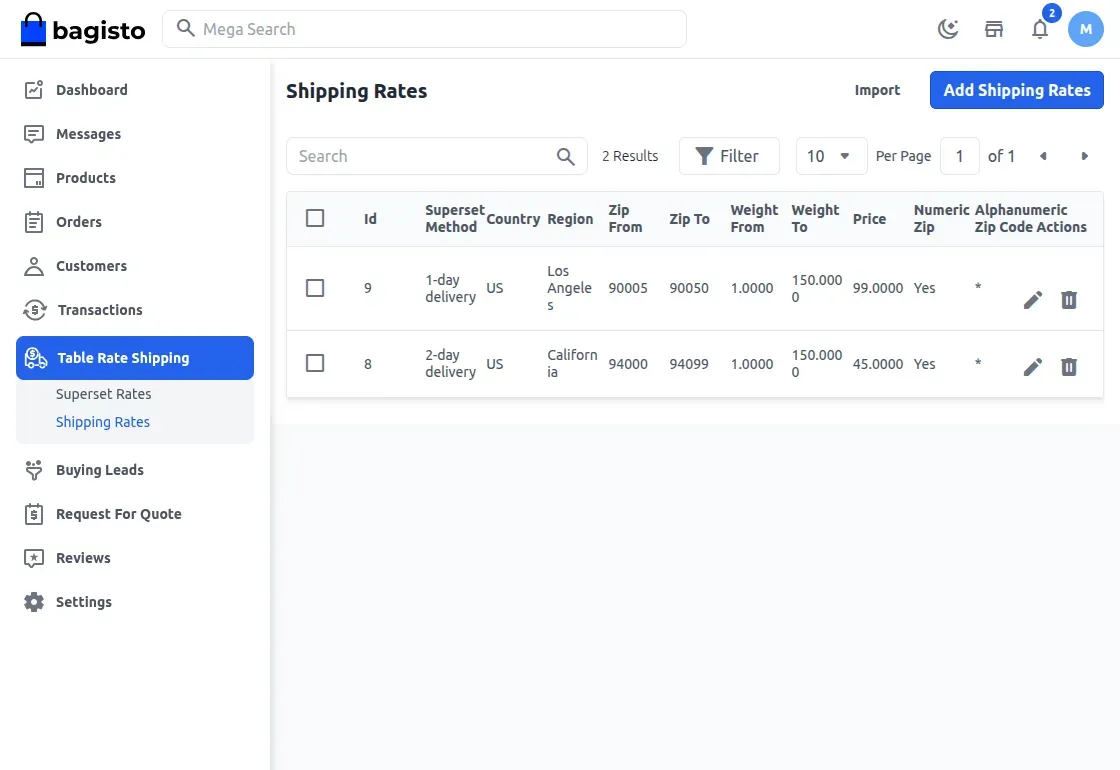The width and height of the screenshot is (1120, 770).
Task: Expand the Orders section
Action: pyautogui.click(x=81, y=221)
